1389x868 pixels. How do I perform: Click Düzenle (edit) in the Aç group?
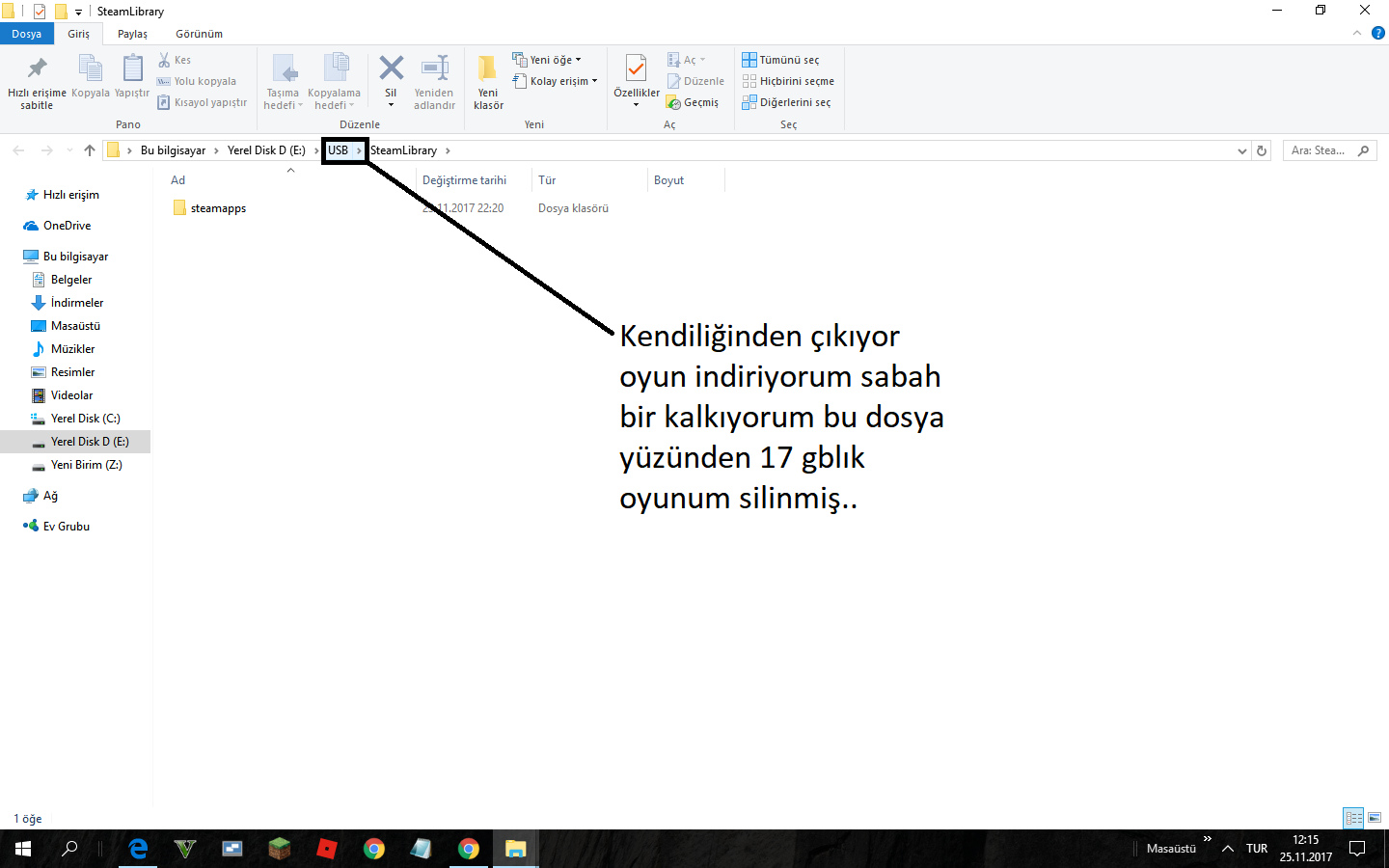pos(695,81)
